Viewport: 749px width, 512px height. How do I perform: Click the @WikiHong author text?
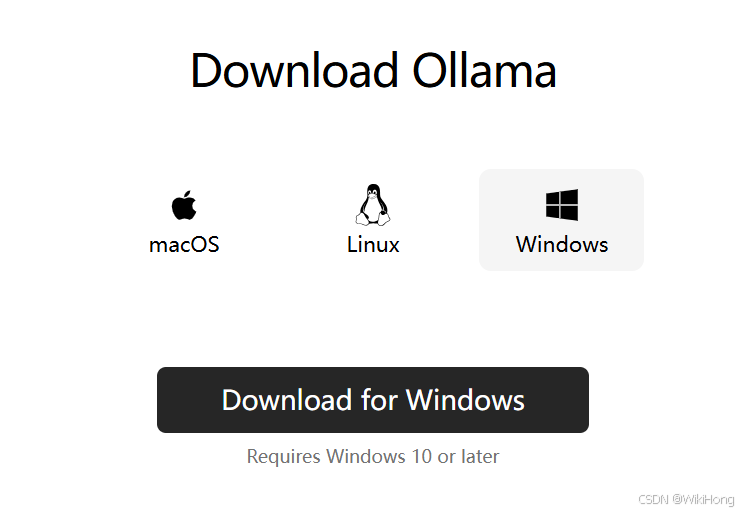pyautogui.click(x=703, y=499)
